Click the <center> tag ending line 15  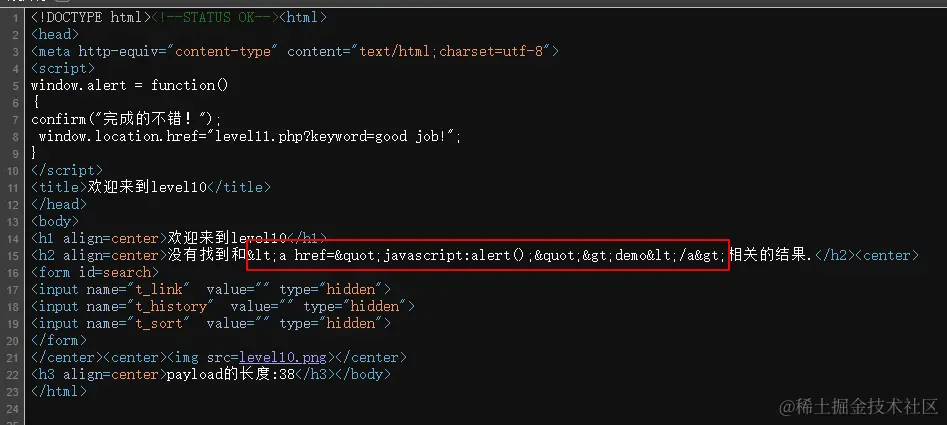887,255
